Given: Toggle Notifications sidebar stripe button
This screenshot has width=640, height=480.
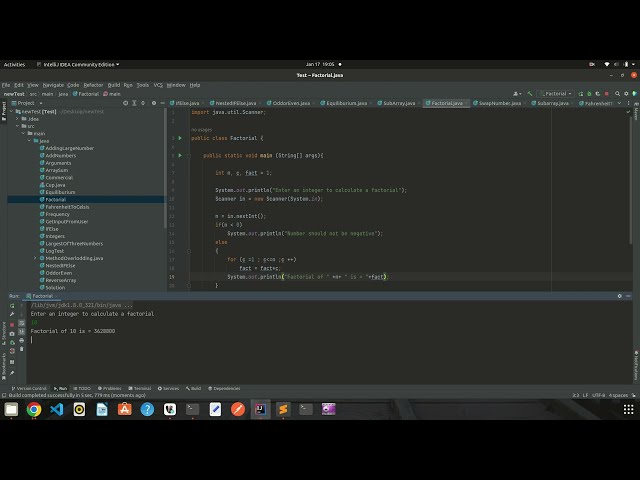Looking at the screenshot, I should [636, 364].
